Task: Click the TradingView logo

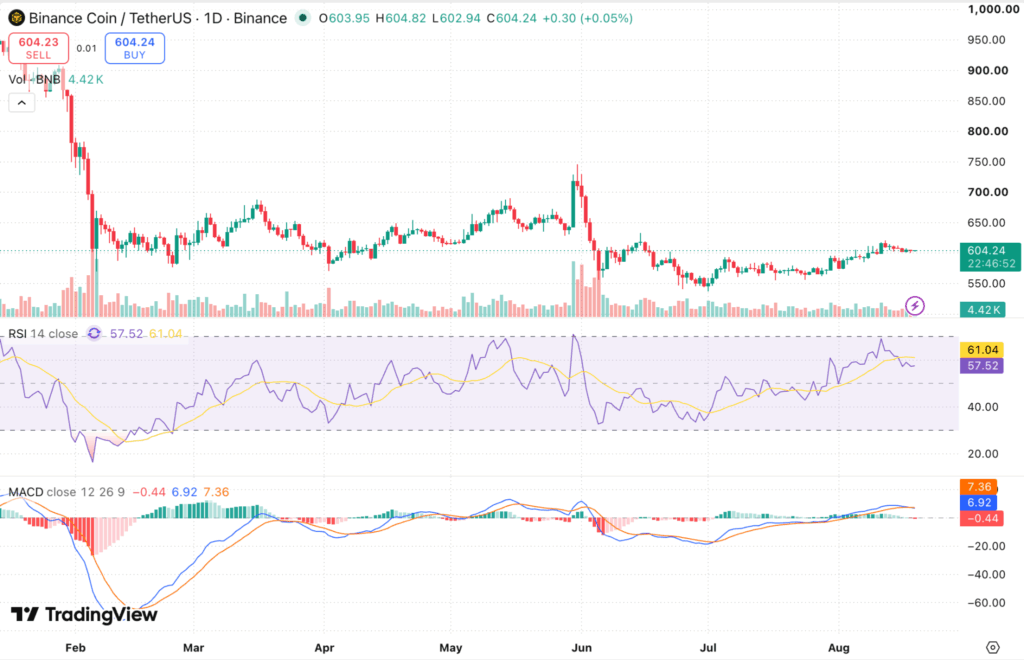Action: coord(84,614)
